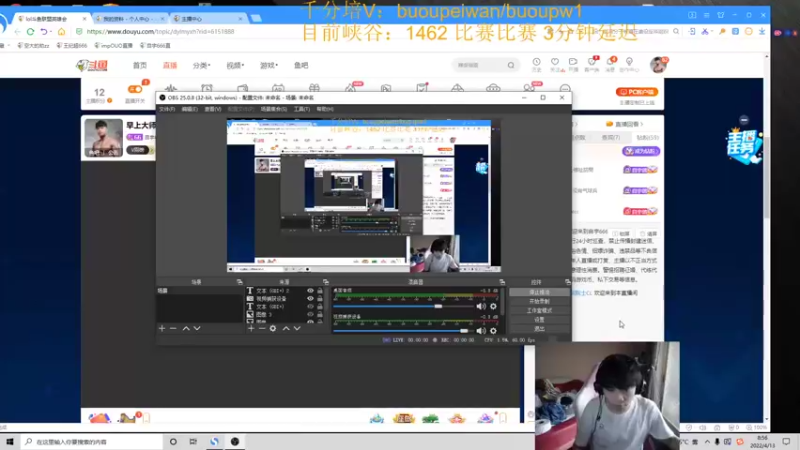The width and height of the screenshot is (800, 450).
Task: Mute second mixer channel speaker icon
Action: point(481,331)
